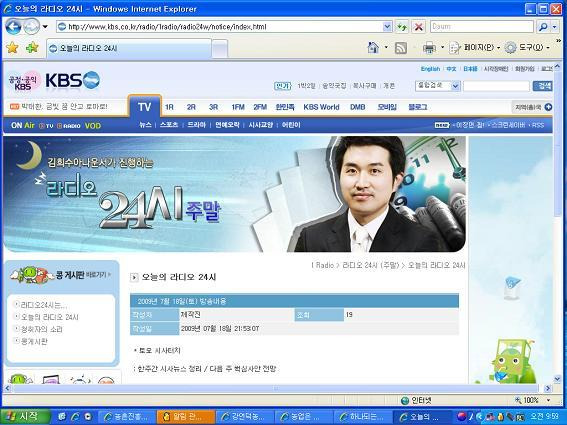Viewport: 567px width, 425px height.
Task: Open the 모바일 navigation tab
Action: click(x=387, y=107)
